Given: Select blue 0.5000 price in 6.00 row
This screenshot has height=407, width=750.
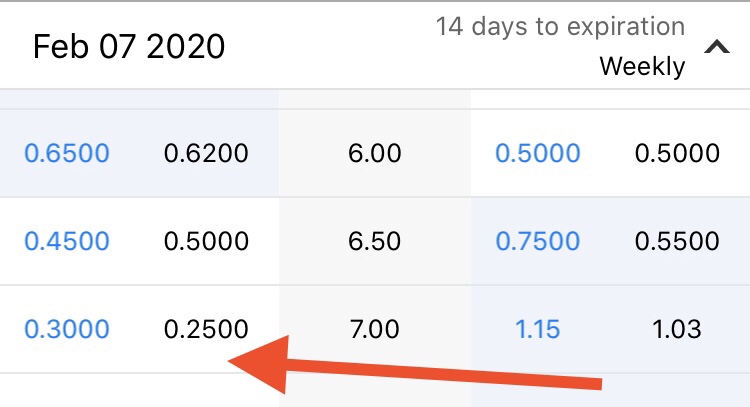Looking at the screenshot, I should click(537, 154).
